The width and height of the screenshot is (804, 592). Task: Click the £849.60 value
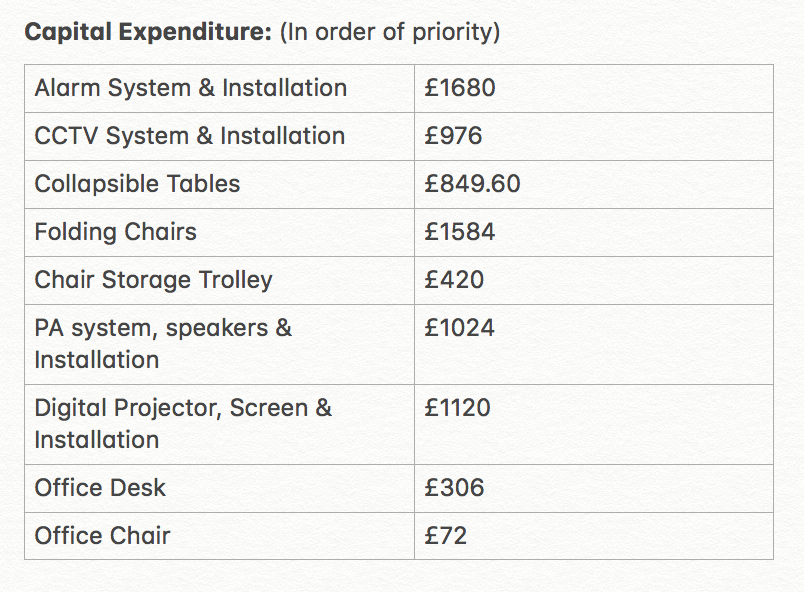pos(472,183)
